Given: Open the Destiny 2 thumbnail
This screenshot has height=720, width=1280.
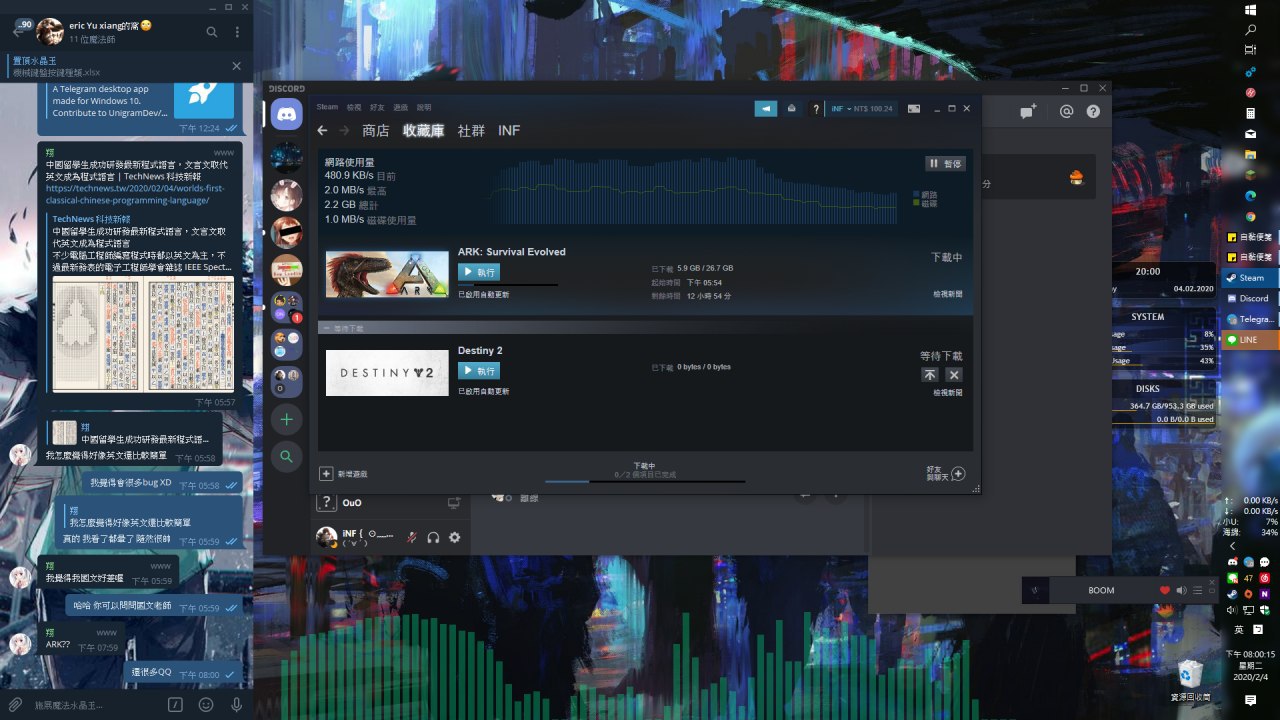Looking at the screenshot, I should (x=387, y=373).
